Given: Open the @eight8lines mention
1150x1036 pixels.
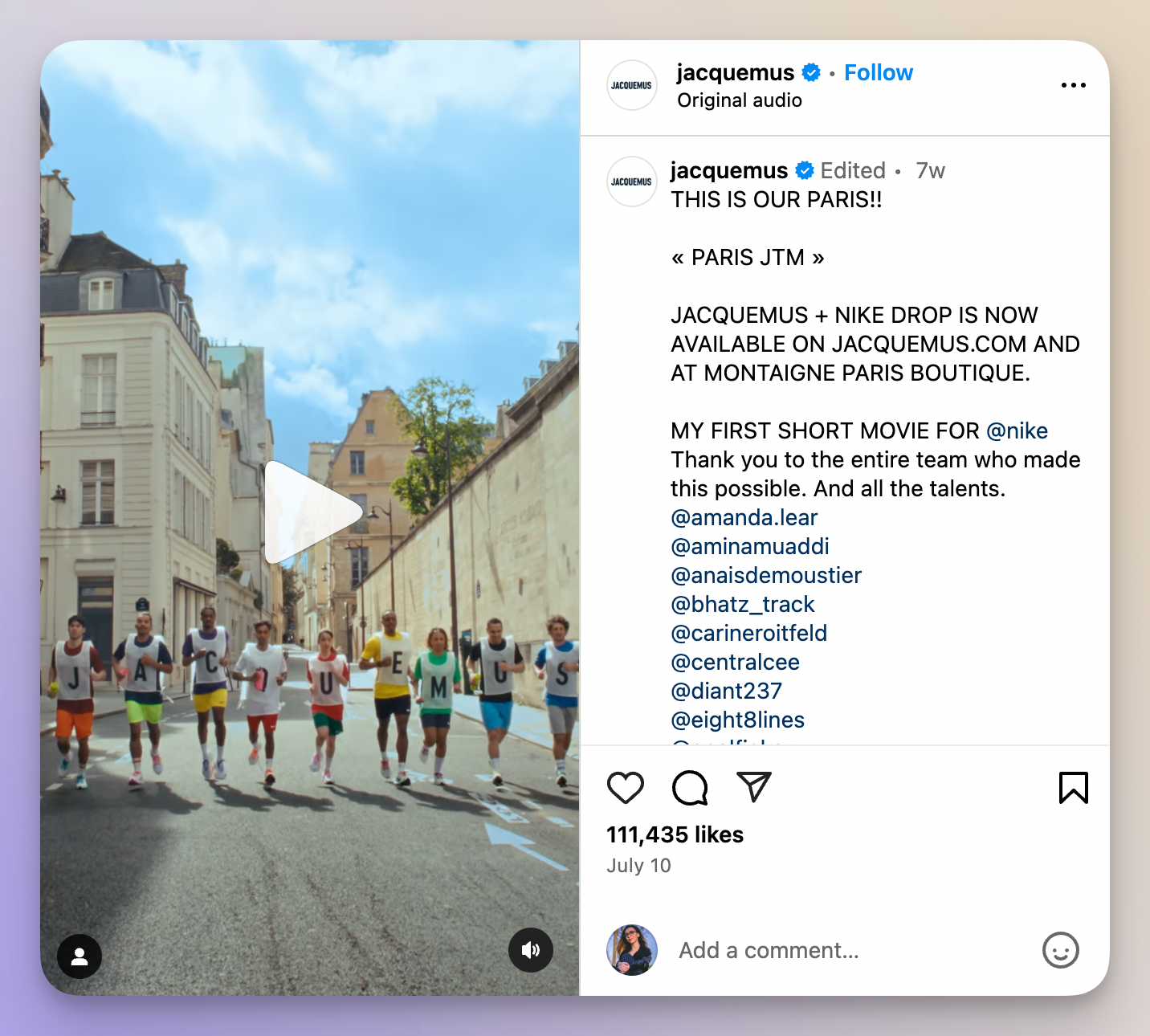Looking at the screenshot, I should [x=738, y=720].
